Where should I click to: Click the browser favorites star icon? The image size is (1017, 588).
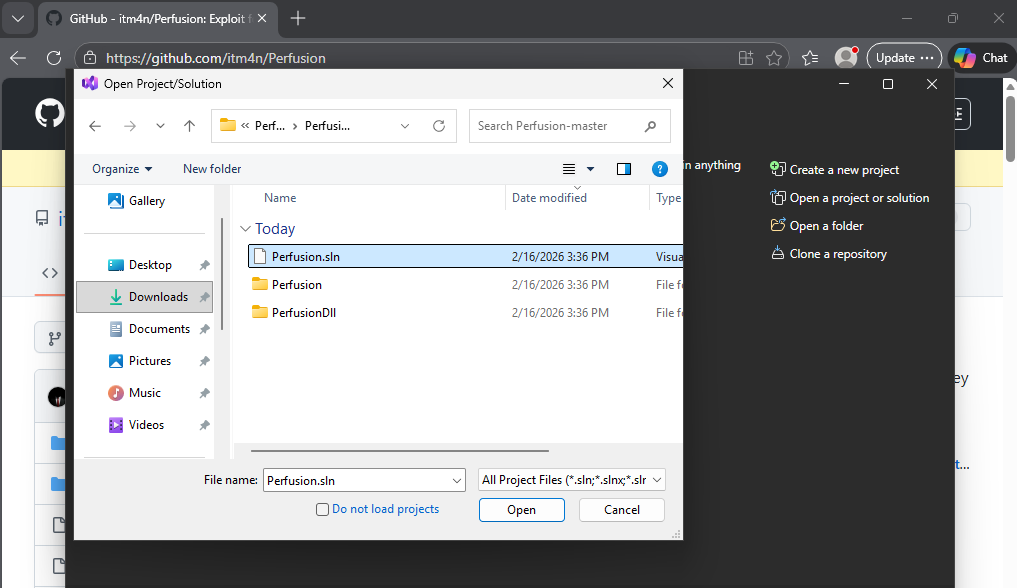click(x=773, y=58)
